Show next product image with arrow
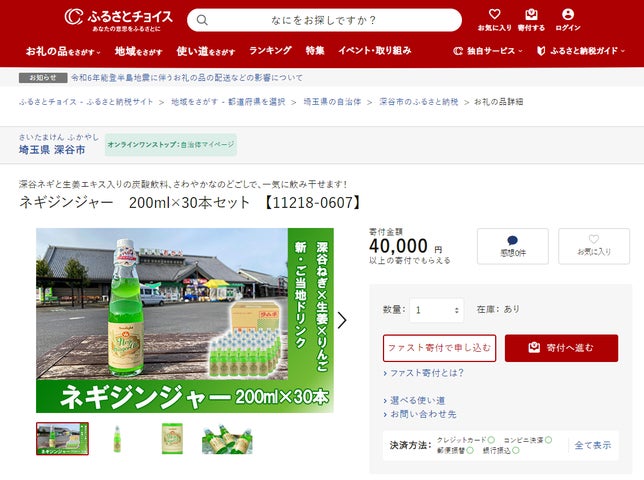This screenshot has width=644, height=480. [x=342, y=320]
